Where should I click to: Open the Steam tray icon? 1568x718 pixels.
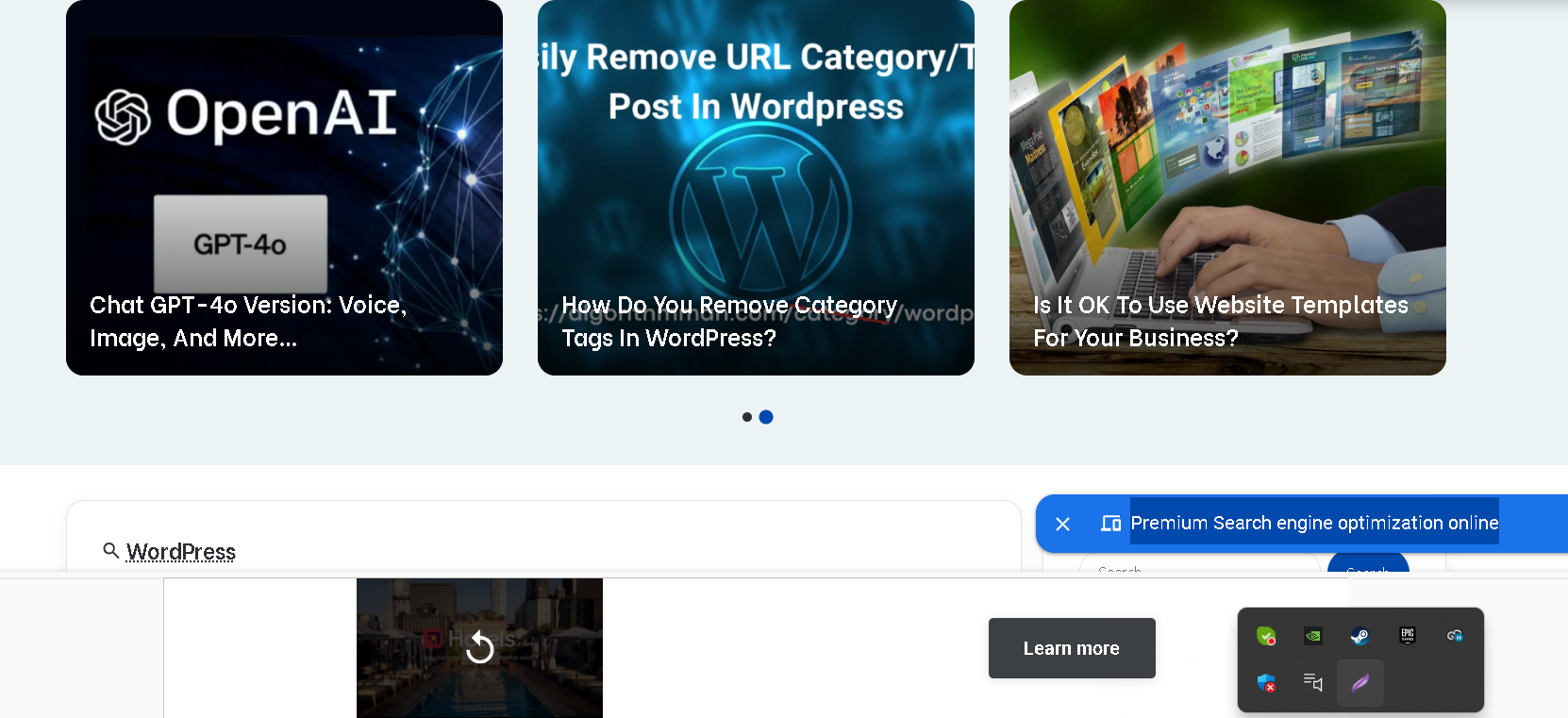[x=1360, y=636]
